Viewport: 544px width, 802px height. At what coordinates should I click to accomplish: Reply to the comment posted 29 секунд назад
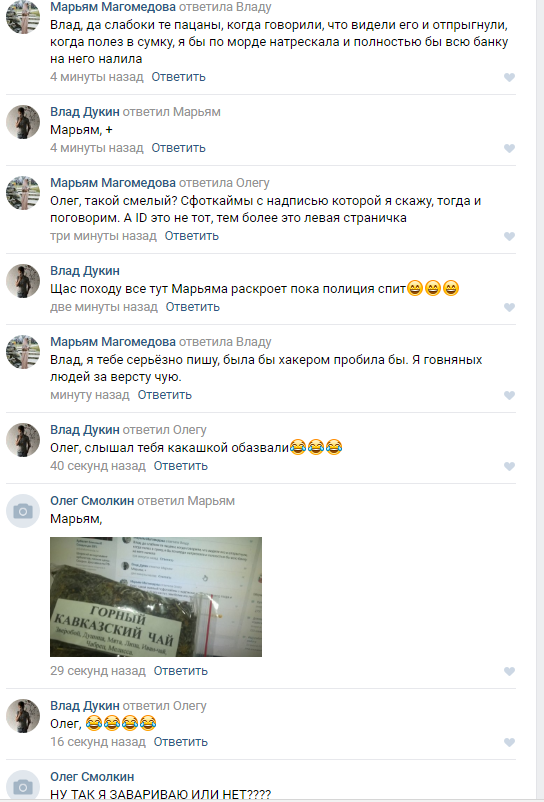pos(180,671)
